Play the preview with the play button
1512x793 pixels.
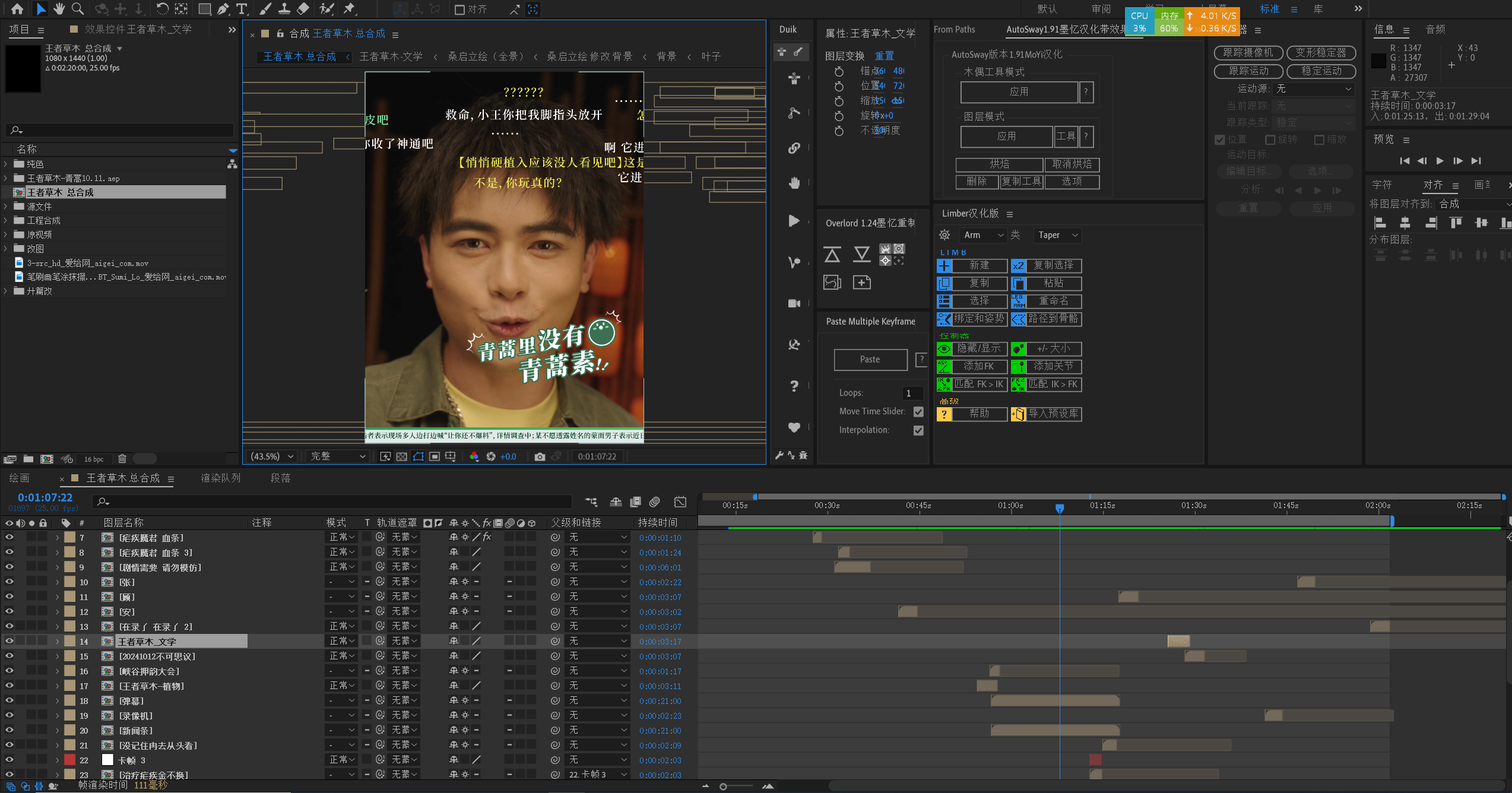coord(1440,161)
